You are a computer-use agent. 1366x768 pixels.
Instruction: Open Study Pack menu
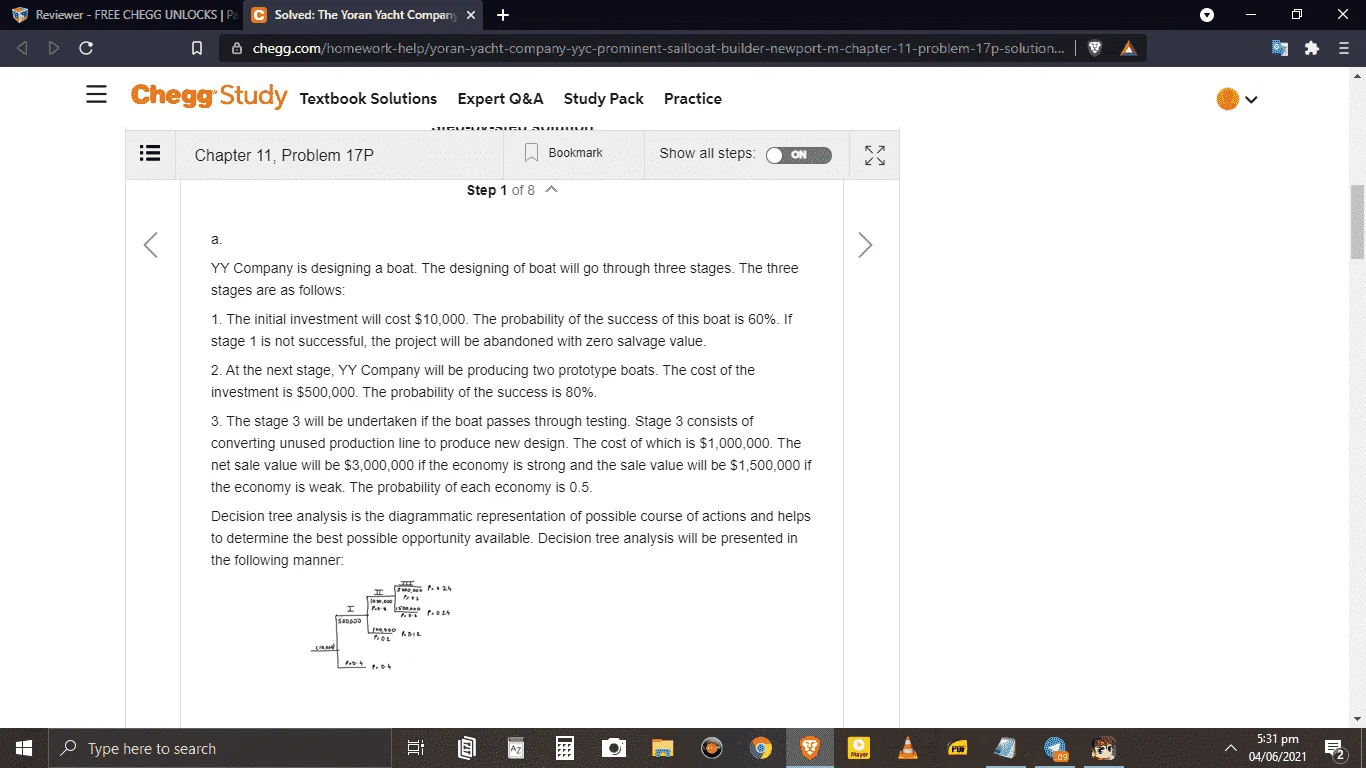point(604,98)
